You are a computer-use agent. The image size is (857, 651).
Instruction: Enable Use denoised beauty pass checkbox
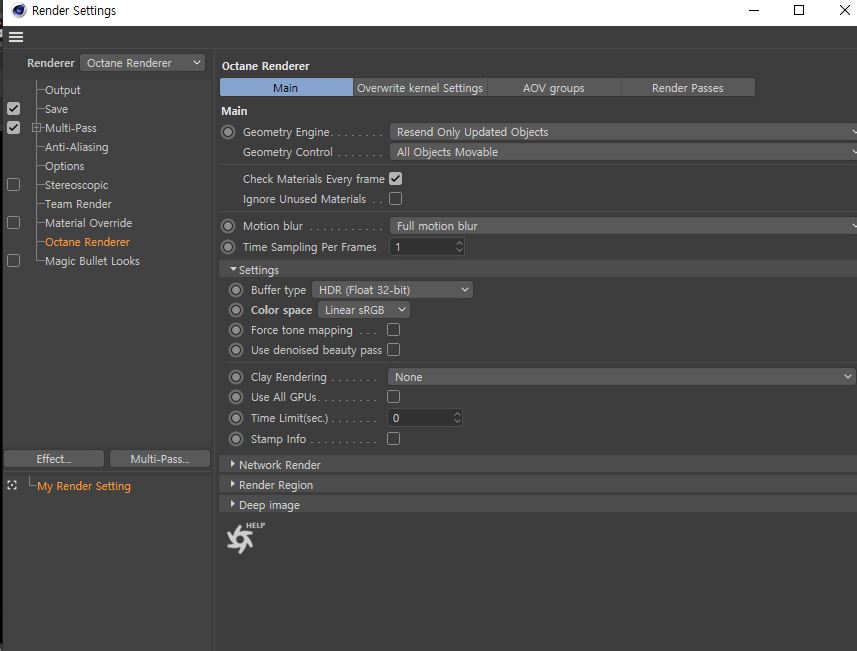(393, 350)
